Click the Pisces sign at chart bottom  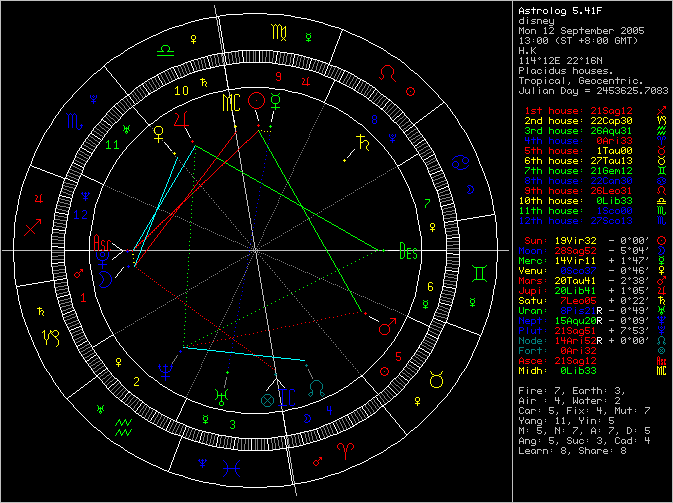pyautogui.click(x=230, y=467)
